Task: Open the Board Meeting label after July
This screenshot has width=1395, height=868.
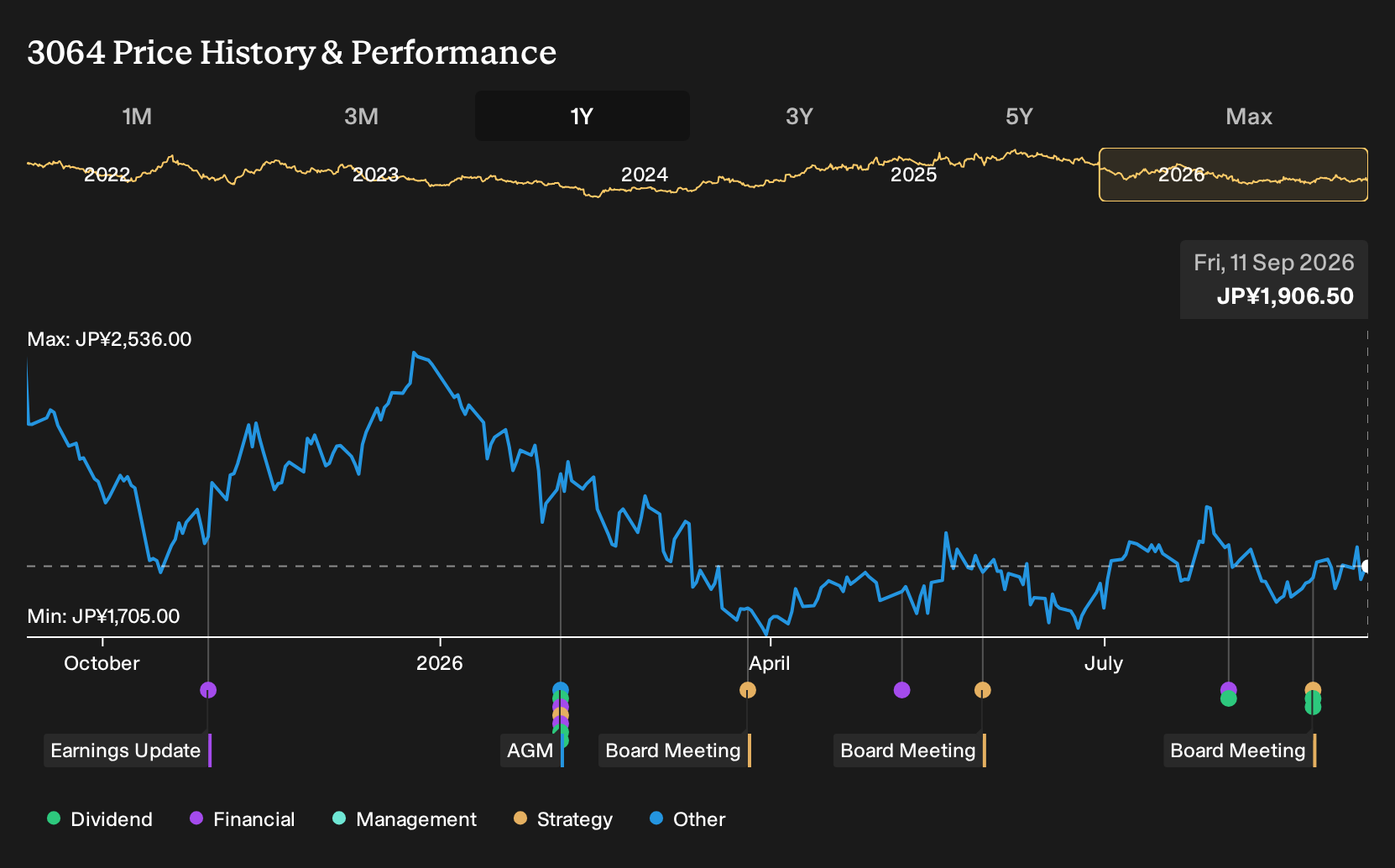Action: point(1238,750)
